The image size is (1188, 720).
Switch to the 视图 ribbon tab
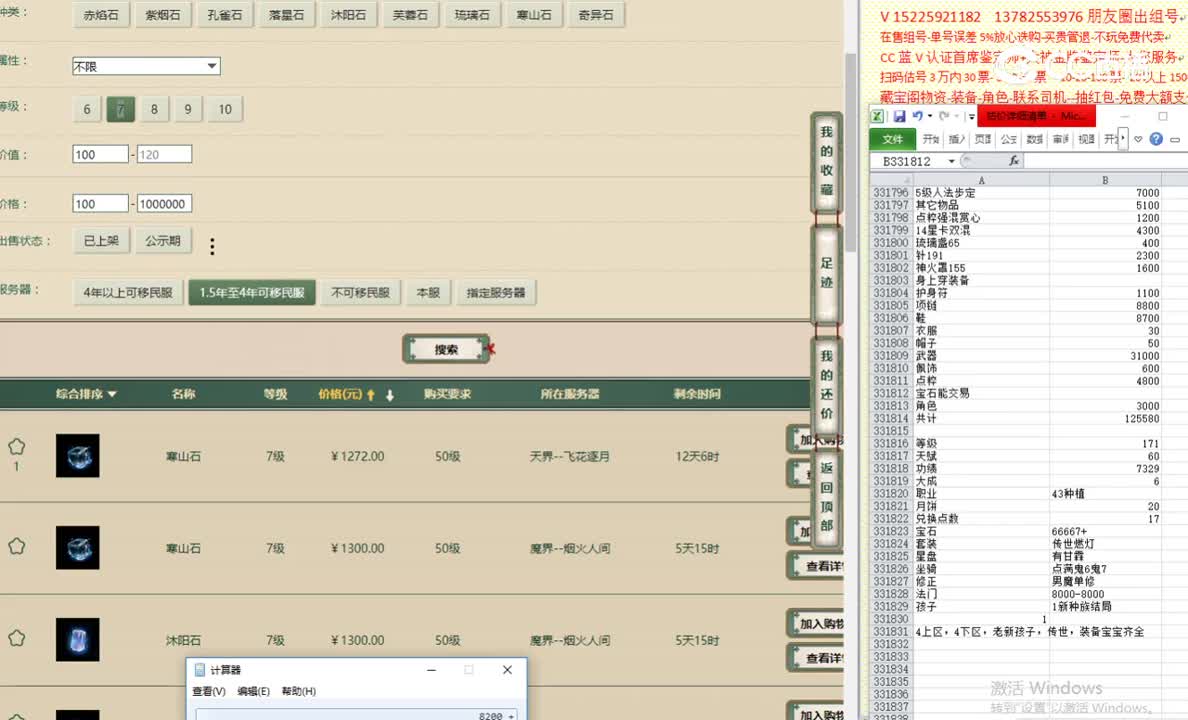pos(1086,139)
